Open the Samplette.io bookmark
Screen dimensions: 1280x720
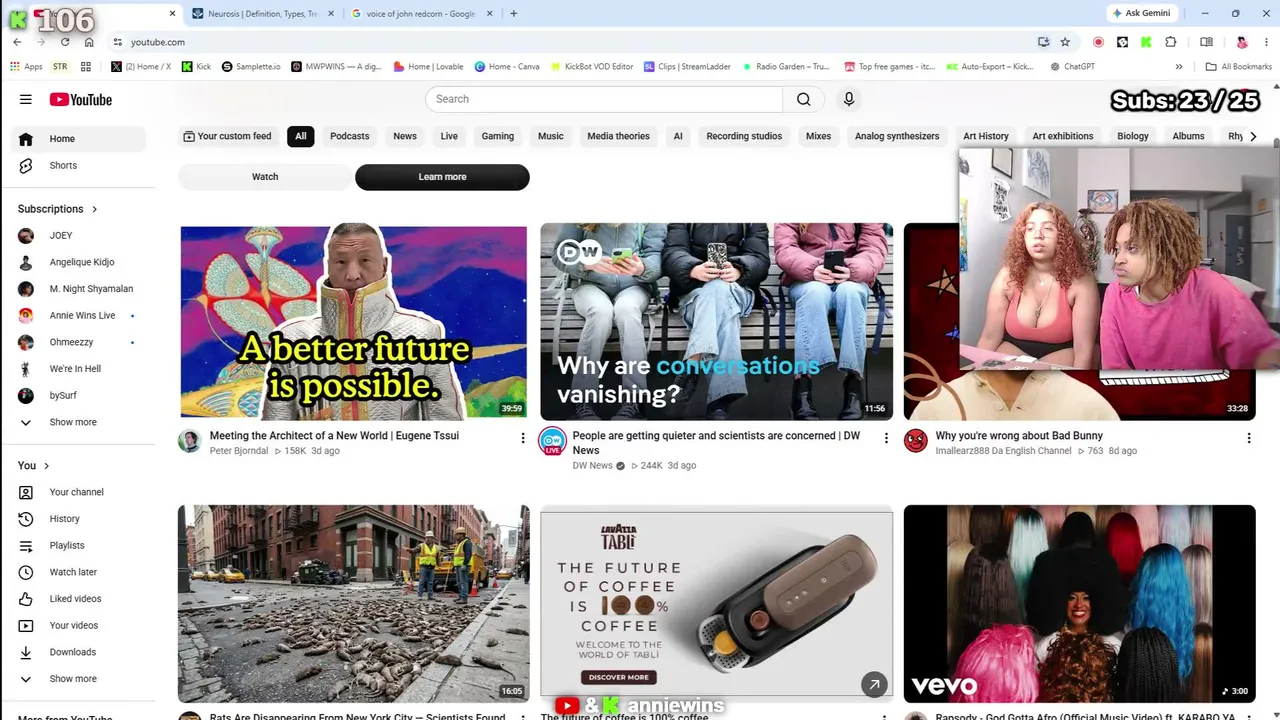pyautogui.click(x=251, y=67)
